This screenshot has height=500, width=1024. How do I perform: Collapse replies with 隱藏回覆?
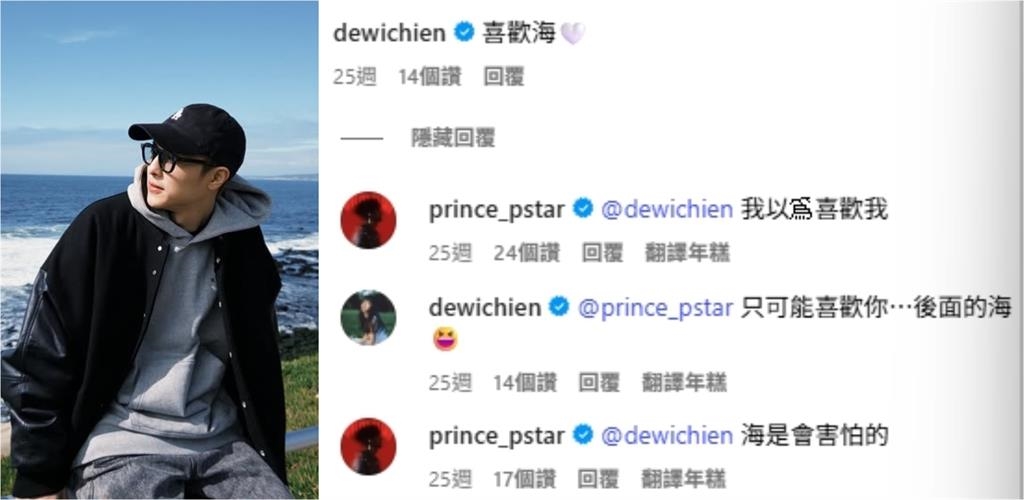pyautogui.click(x=453, y=138)
